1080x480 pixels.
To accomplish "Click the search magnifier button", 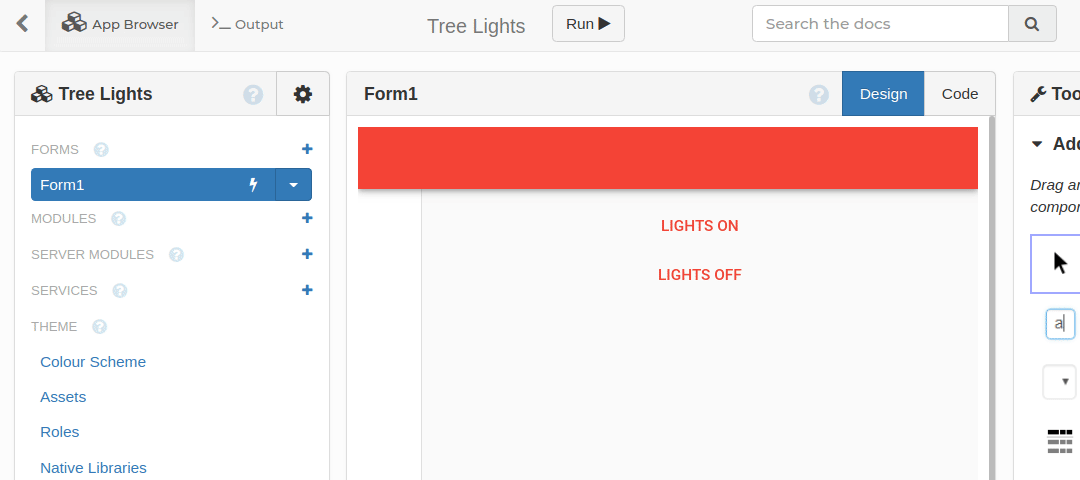I will coord(1032,24).
